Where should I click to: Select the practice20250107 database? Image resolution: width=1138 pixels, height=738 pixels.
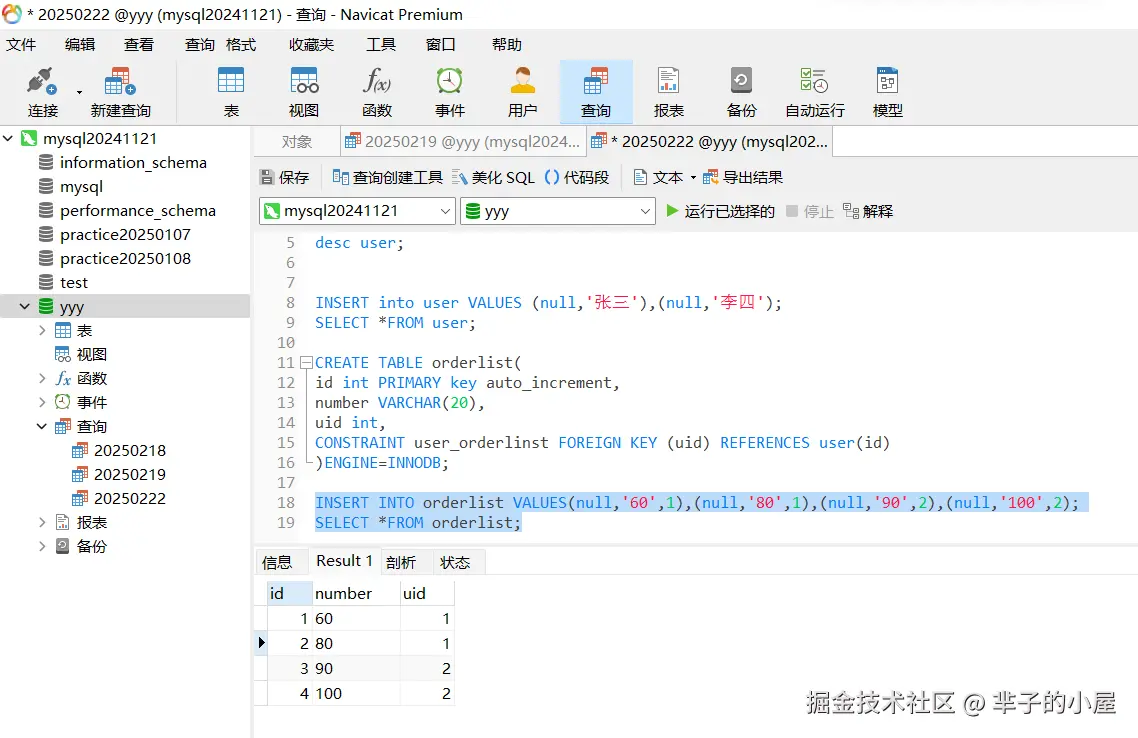pos(125,234)
